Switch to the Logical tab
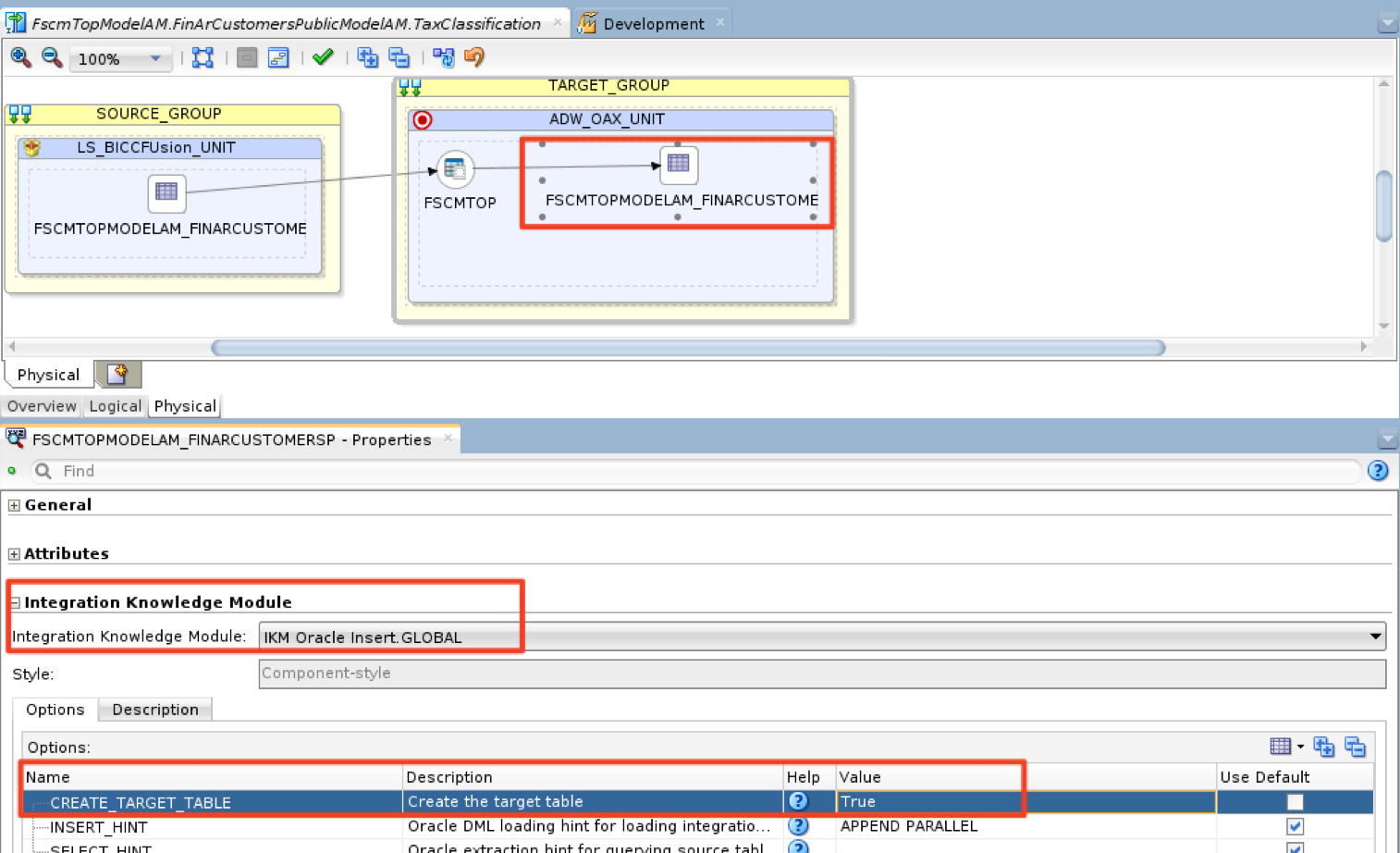Viewport: 1400px width, 853px height. [x=115, y=406]
